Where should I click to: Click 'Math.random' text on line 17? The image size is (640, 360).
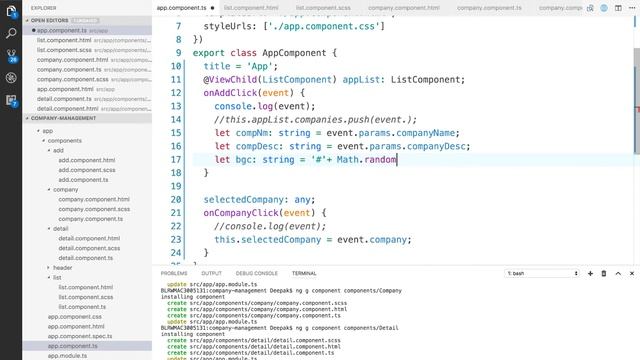click(x=367, y=160)
